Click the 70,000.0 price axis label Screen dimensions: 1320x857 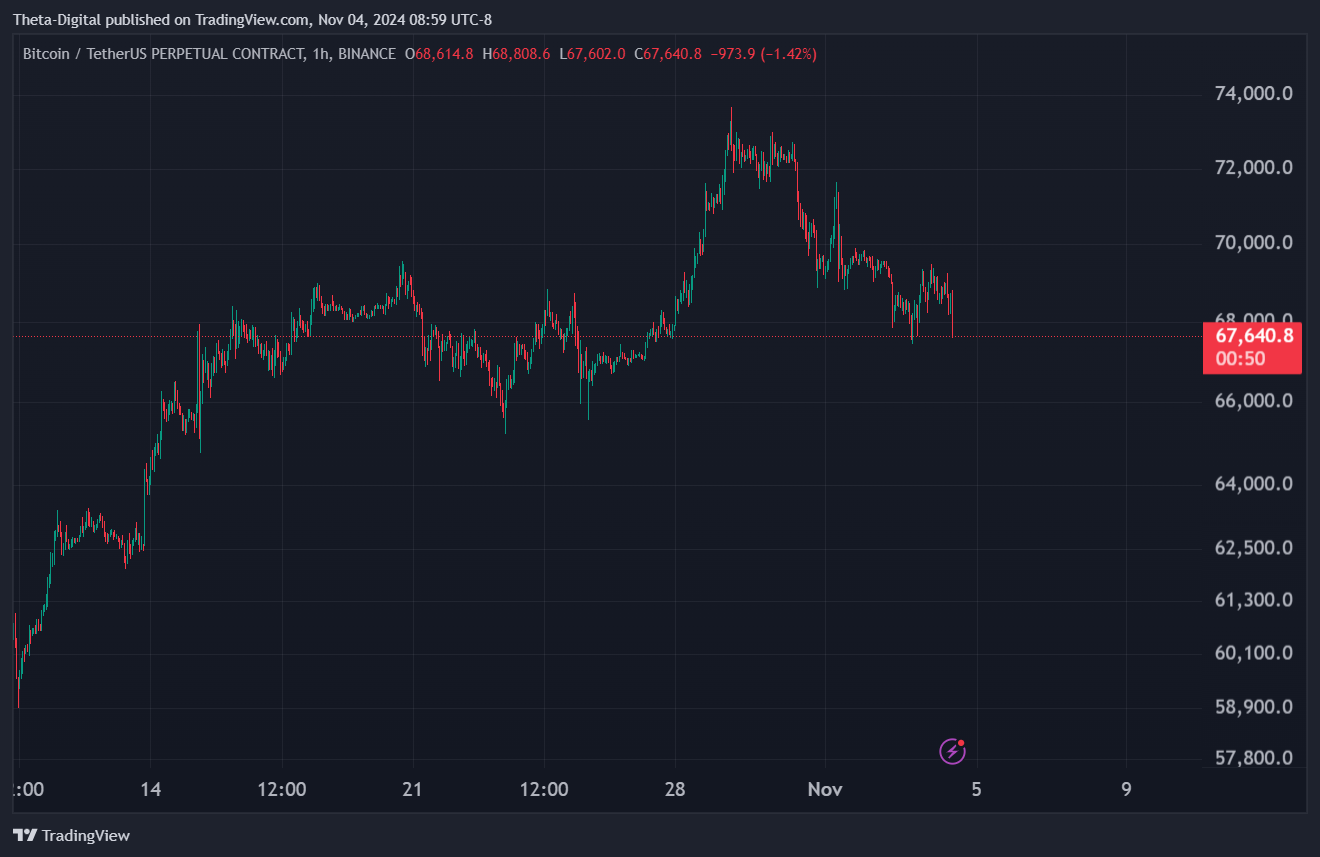[x=1254, y=242]
